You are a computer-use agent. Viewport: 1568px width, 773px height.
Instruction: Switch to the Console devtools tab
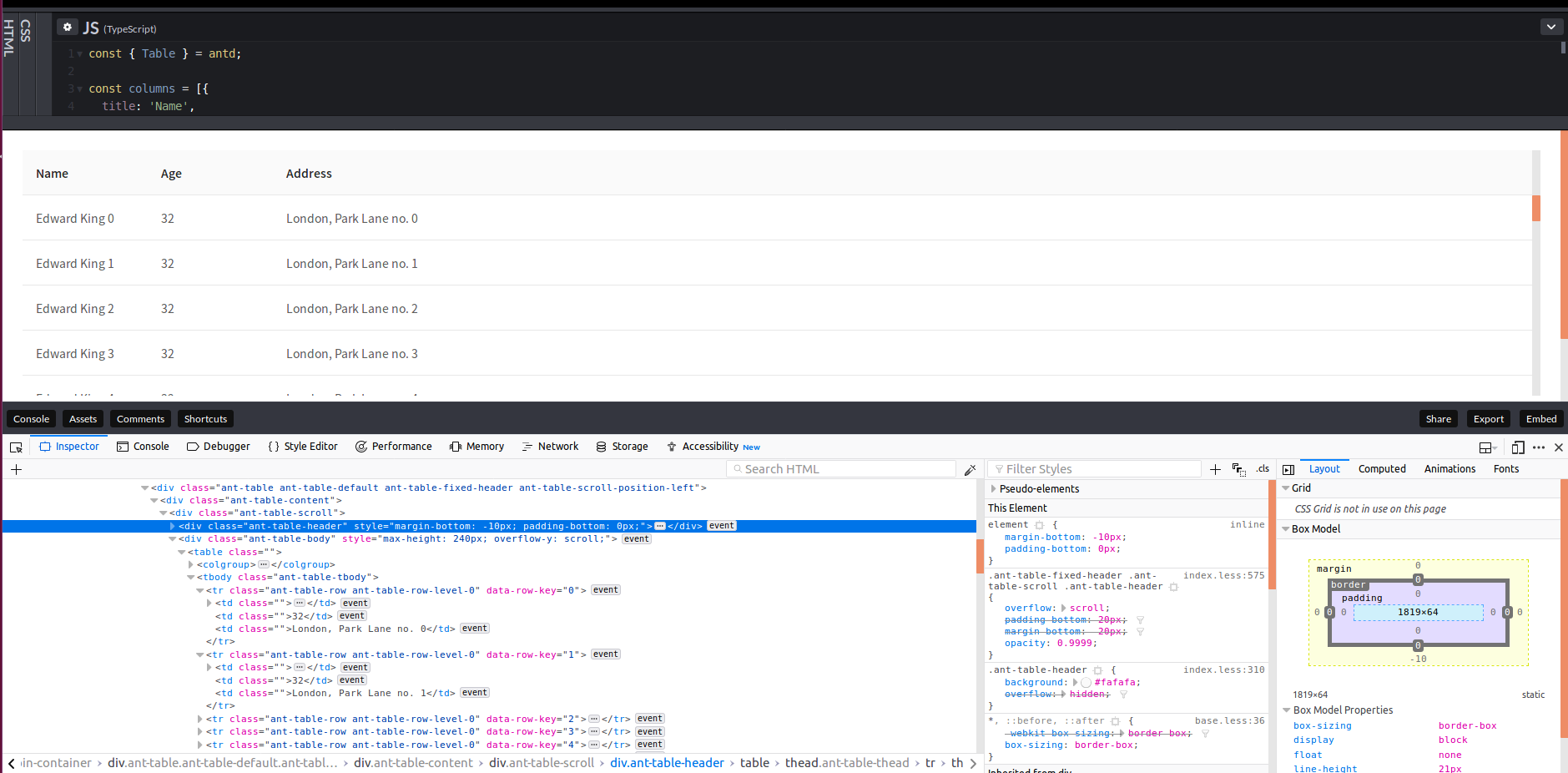(143, 447)
